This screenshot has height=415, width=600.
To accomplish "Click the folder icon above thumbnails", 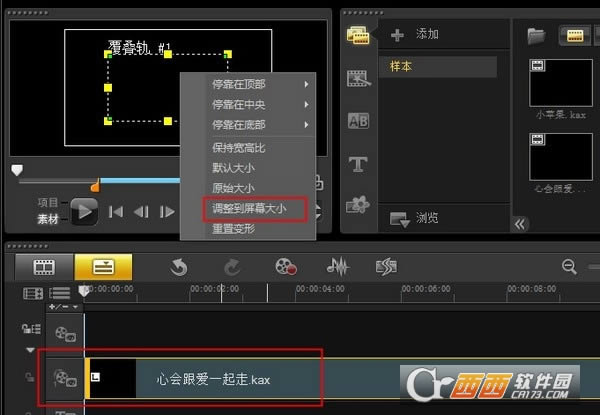I will [x=536, y=36].
